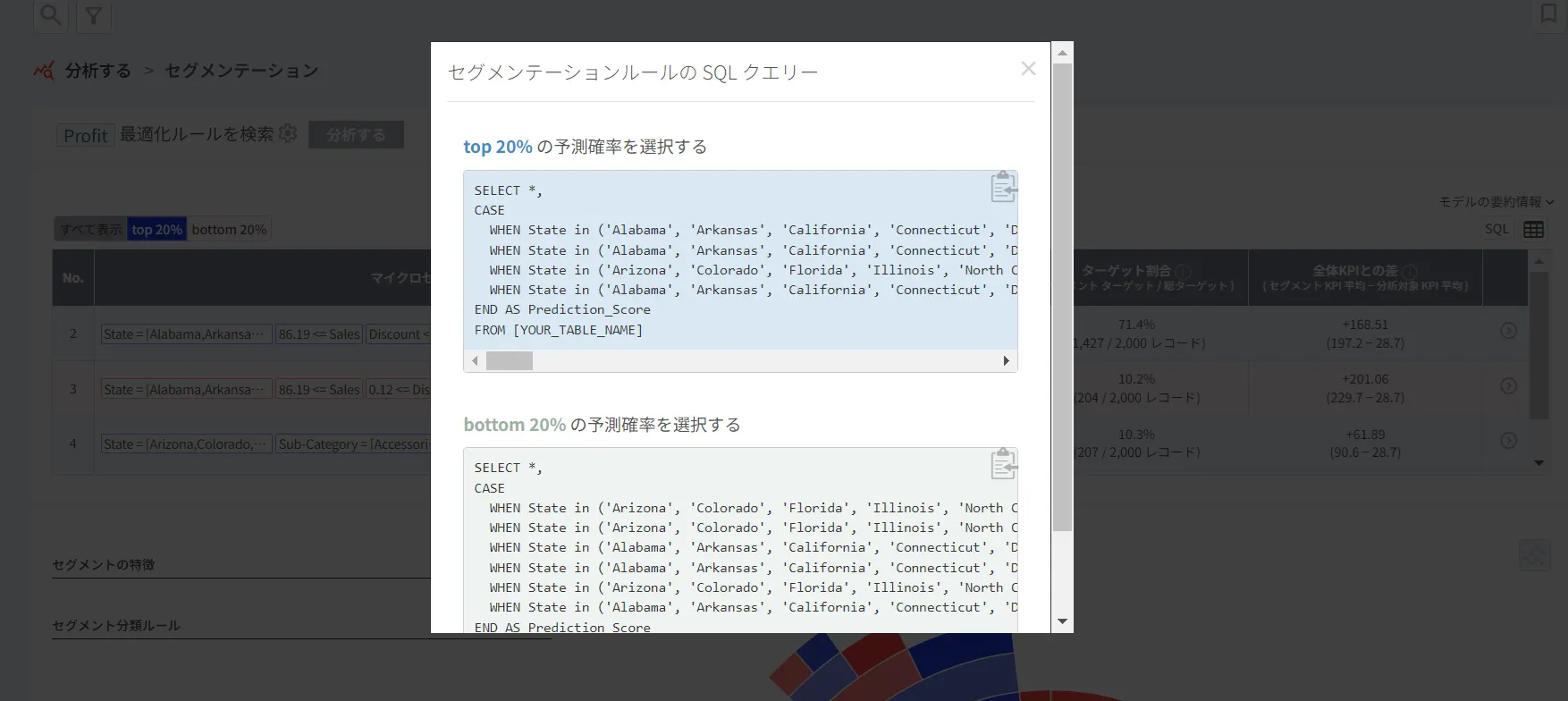Go to 分析する in the breadcrumb
The image size is (1568, 701).
(x=98, y=71)
